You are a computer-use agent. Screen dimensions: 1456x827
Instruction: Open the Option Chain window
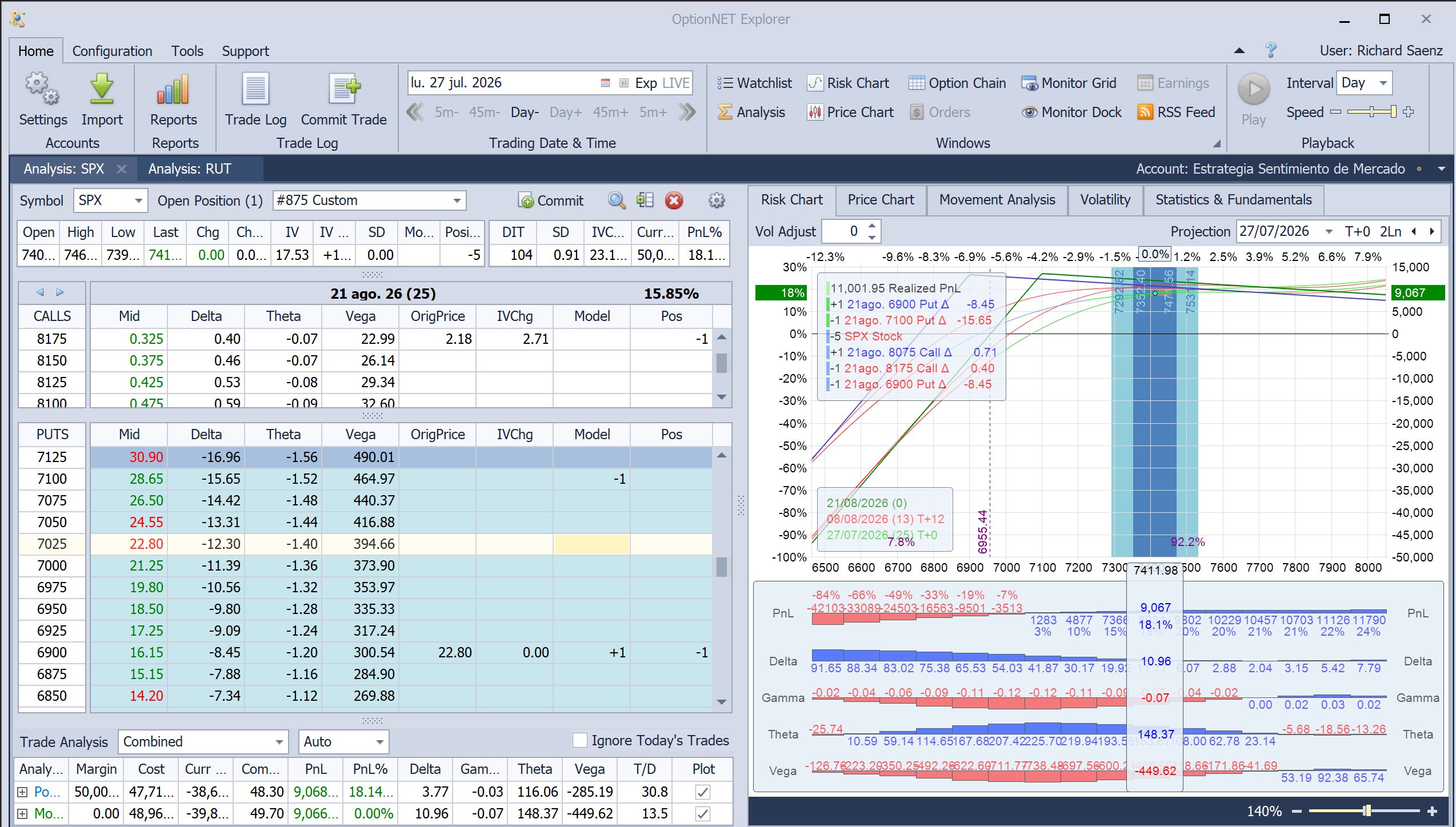pyautogui.click(x=957, y=83)
